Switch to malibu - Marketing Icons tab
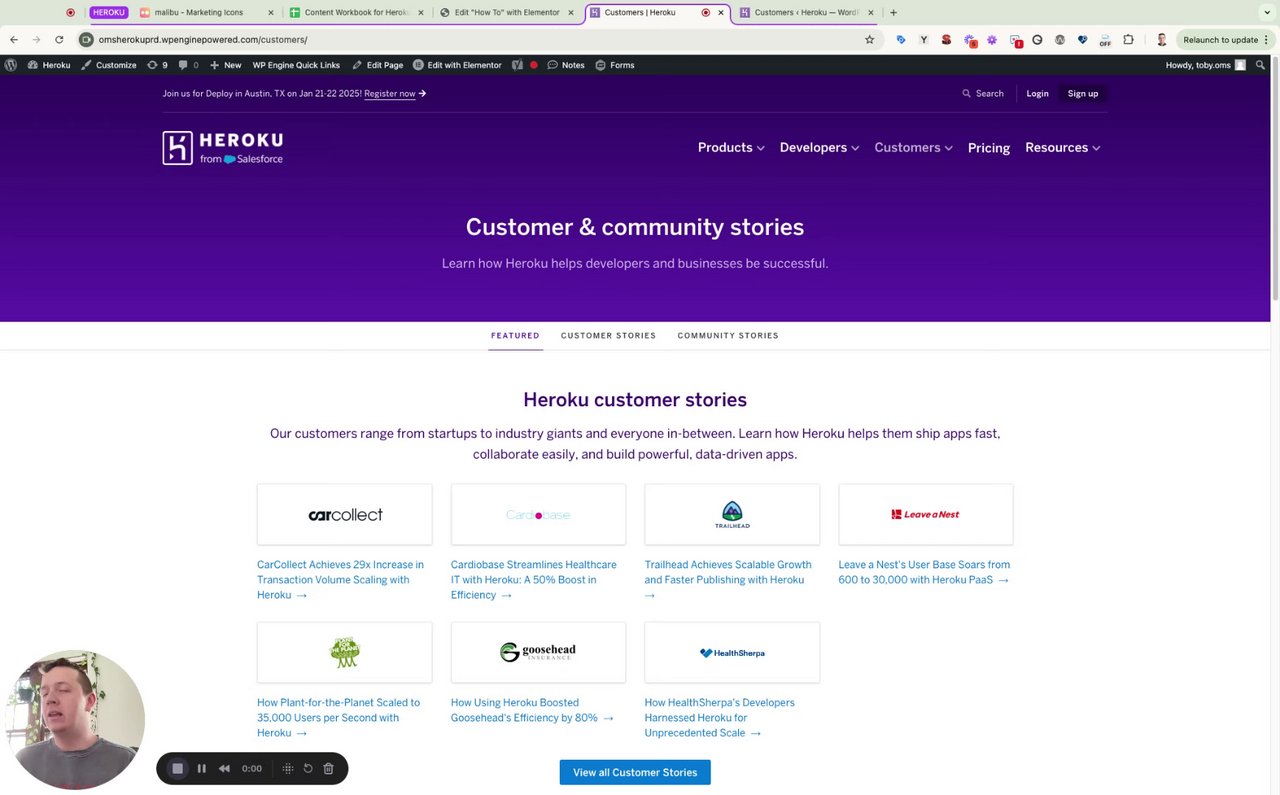The image size is (1280, 795). 207,13
